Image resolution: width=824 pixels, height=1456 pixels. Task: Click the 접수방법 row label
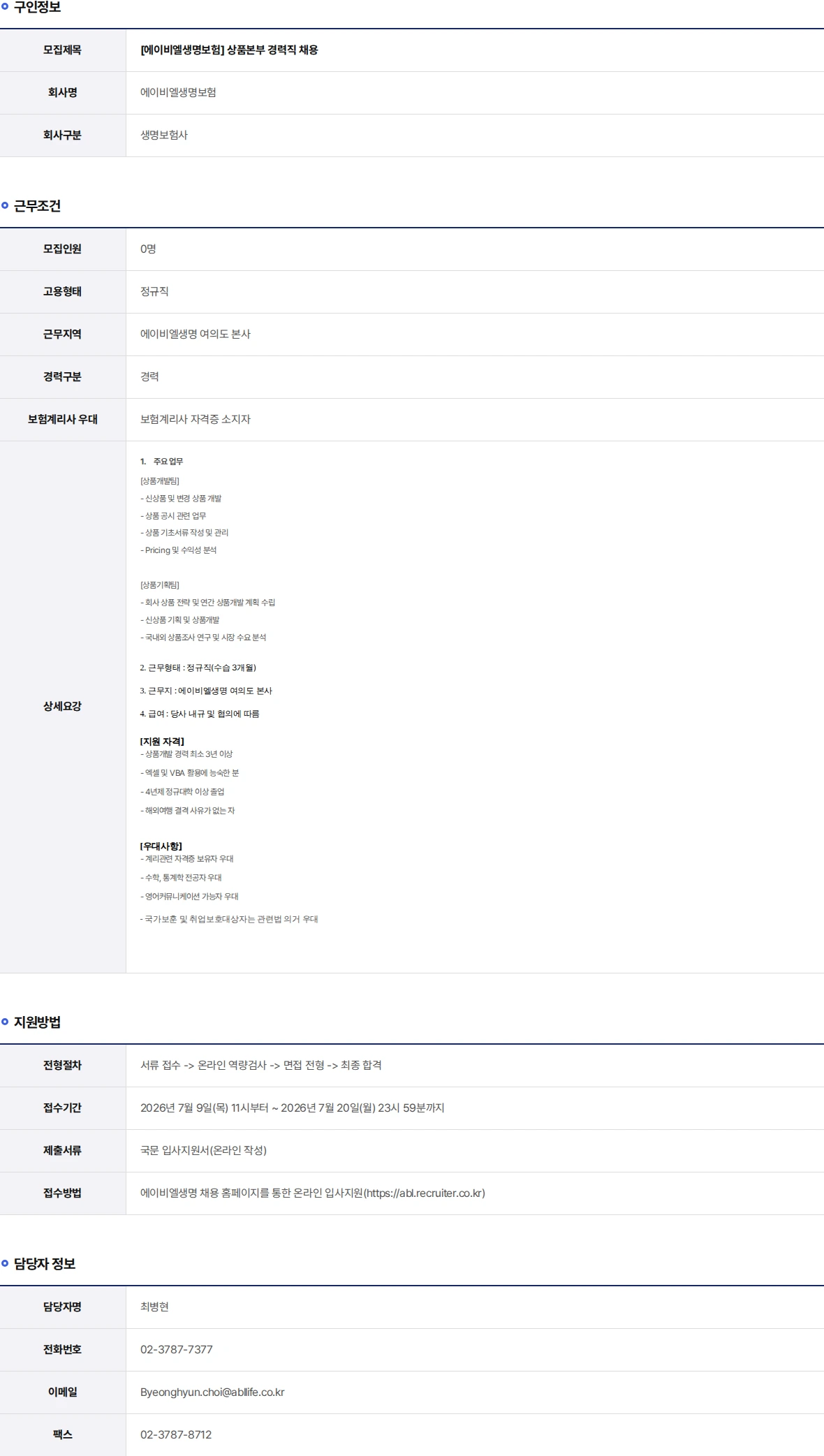coord(63,1193)
